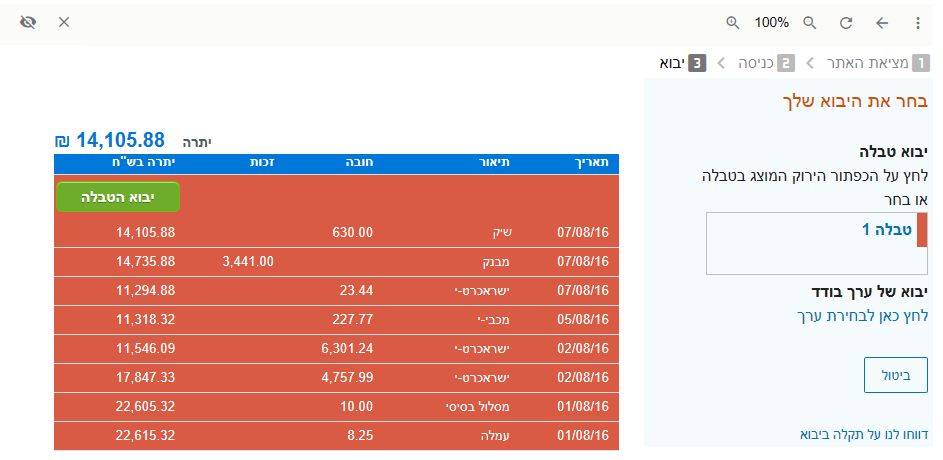
Task: Select the מבנק row with 3,441.00 credit
Action: (337, 261)
